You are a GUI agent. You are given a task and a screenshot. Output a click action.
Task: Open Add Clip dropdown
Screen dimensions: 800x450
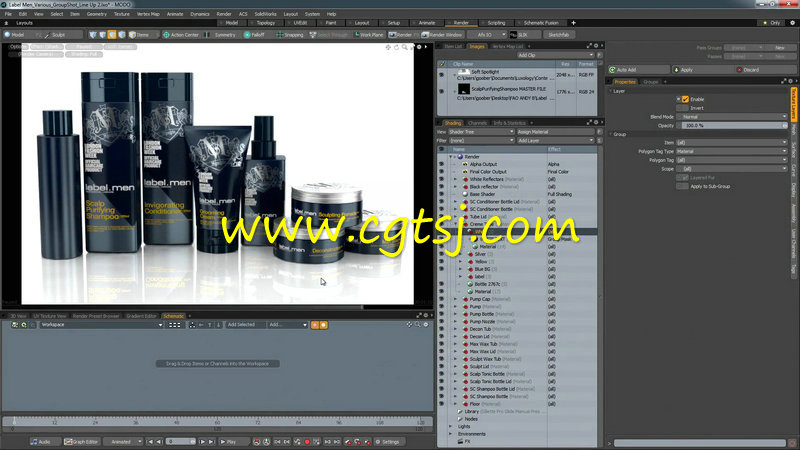click(x=556, y=55)
